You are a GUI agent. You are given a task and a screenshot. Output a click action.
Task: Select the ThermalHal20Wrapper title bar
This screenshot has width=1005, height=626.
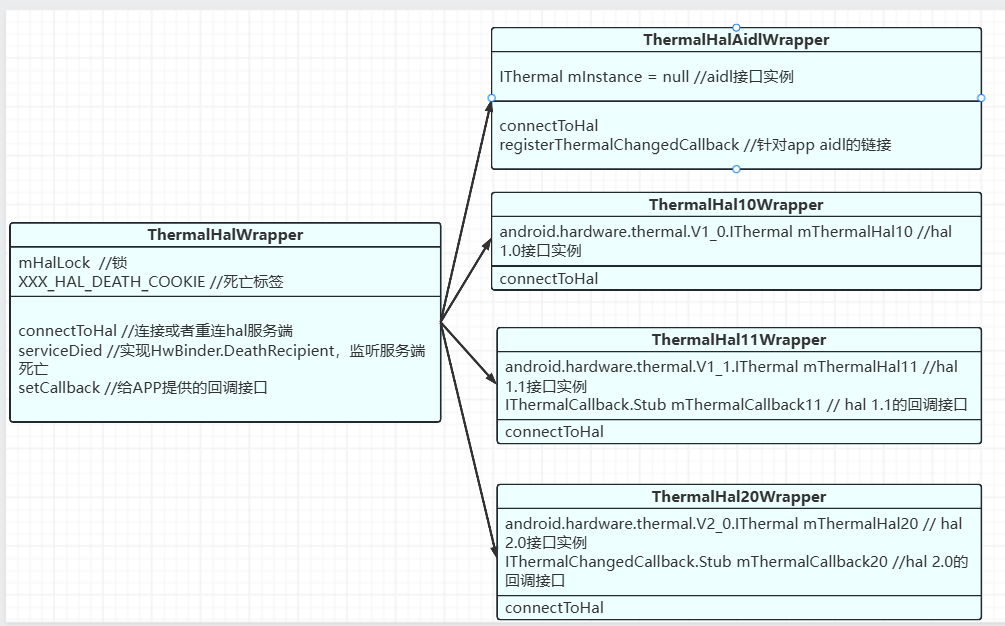(x=739, y=496)
